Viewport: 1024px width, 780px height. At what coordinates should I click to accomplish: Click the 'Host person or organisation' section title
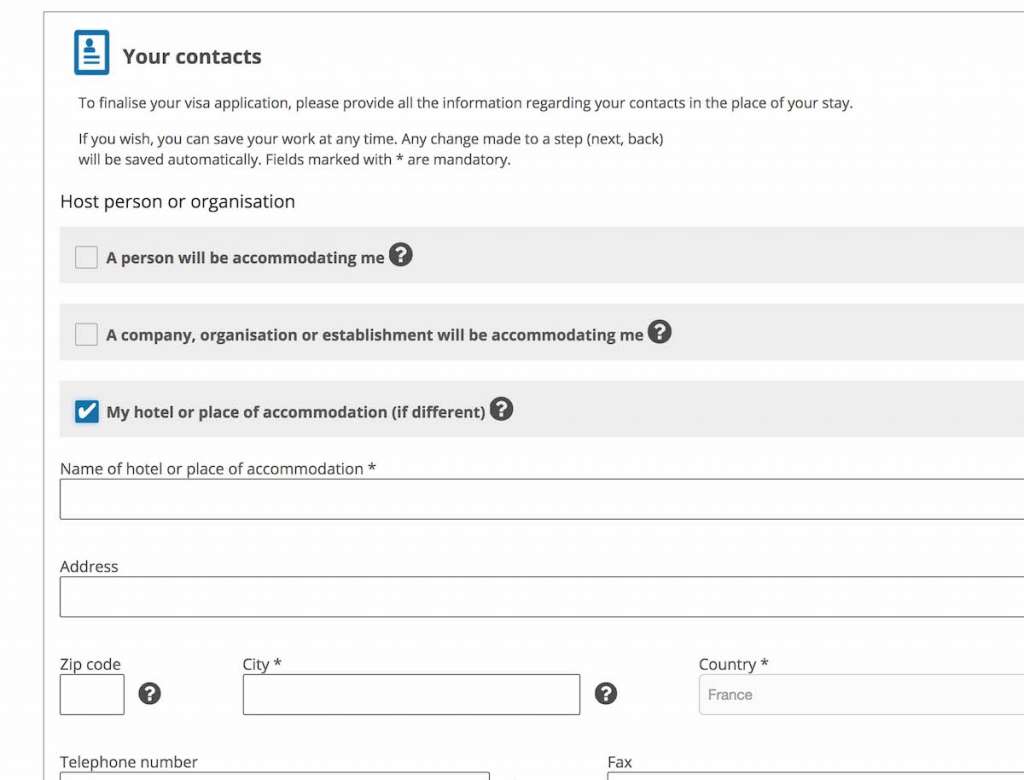177,202
